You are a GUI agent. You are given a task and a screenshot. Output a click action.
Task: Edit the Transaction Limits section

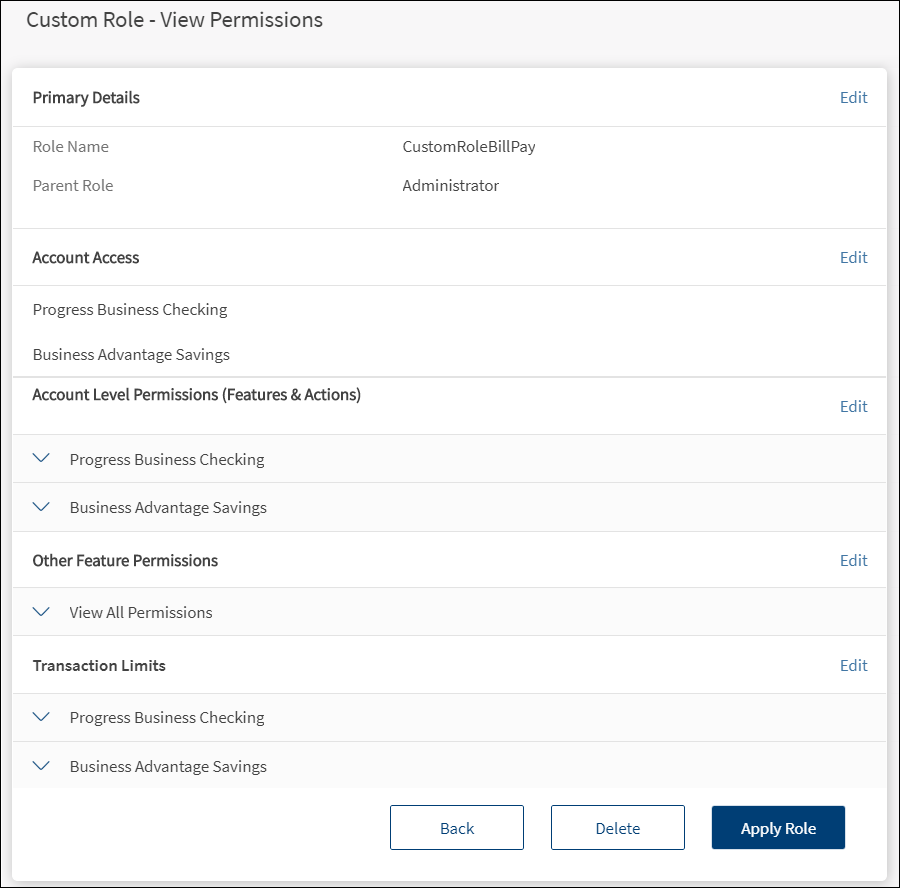pos(853,666)
